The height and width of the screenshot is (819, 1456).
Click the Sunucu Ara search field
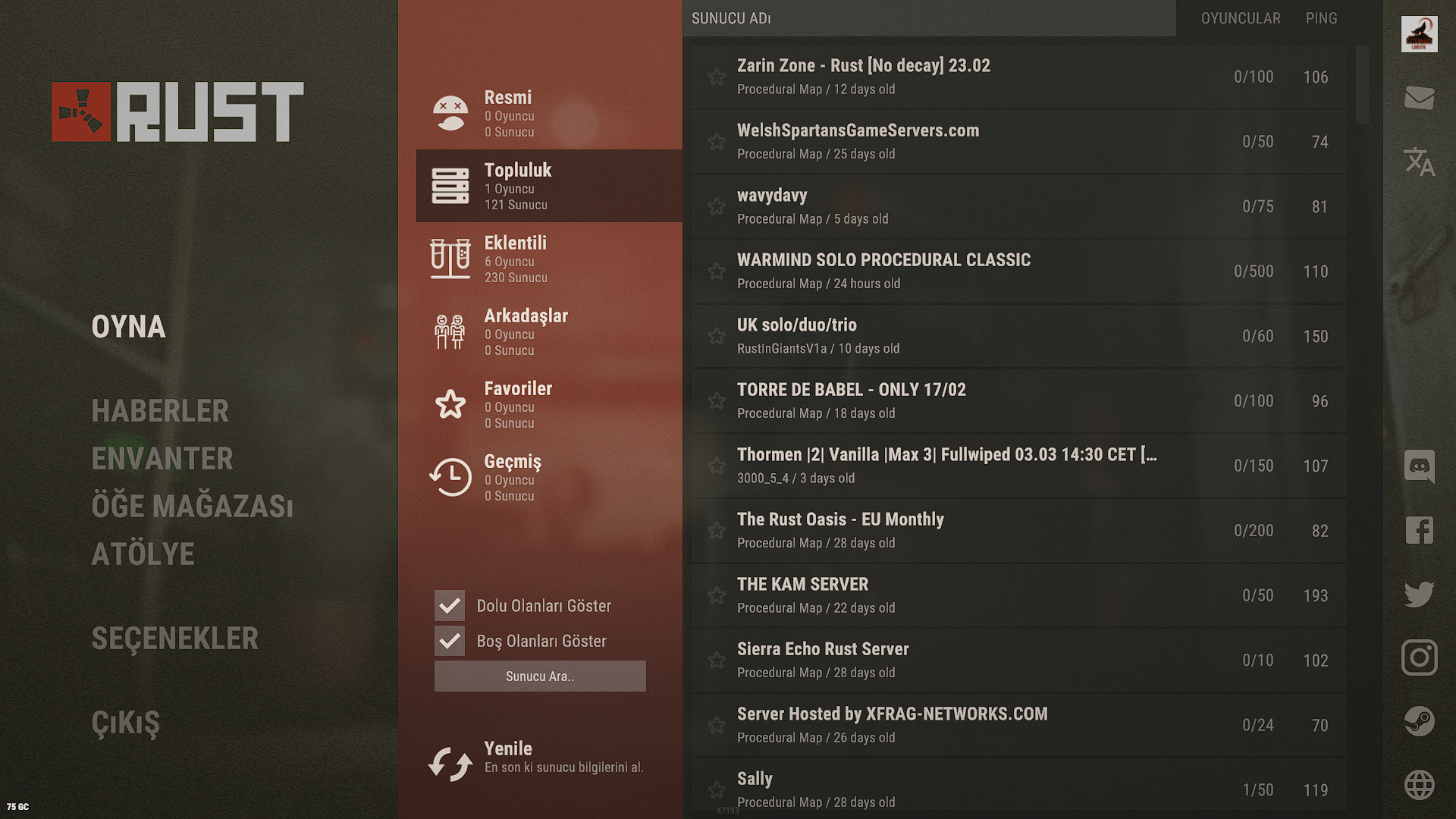coord(540,676)
